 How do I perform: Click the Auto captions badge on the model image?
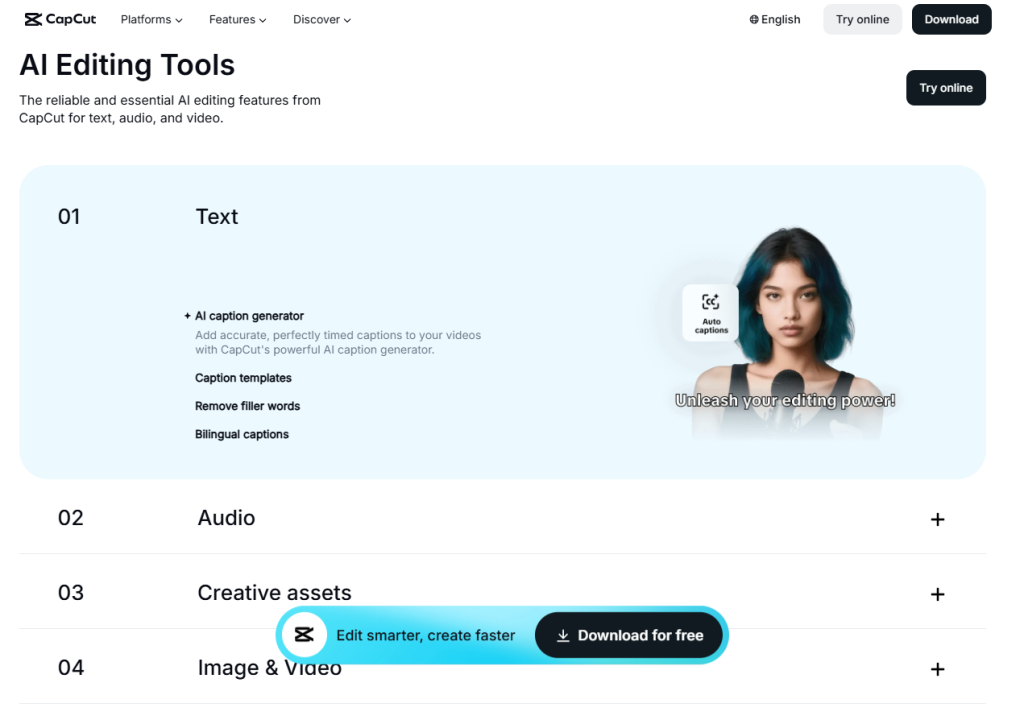click(x=709, y=312)
